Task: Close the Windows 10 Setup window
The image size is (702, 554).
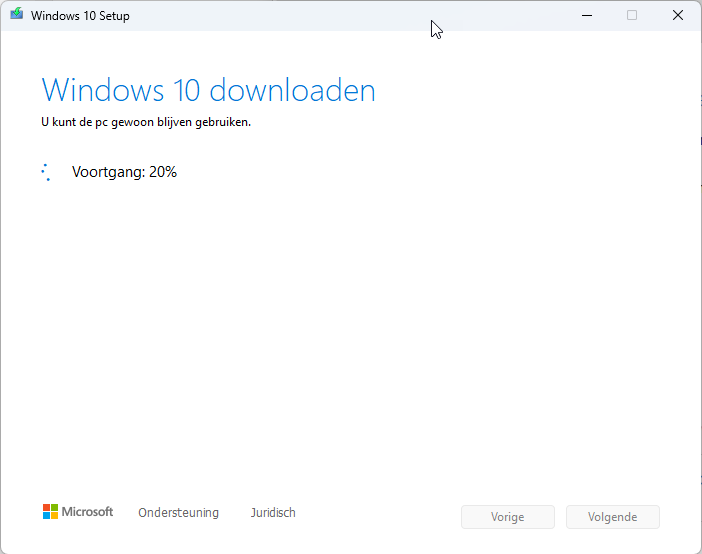Action: (x=678, y=15)
